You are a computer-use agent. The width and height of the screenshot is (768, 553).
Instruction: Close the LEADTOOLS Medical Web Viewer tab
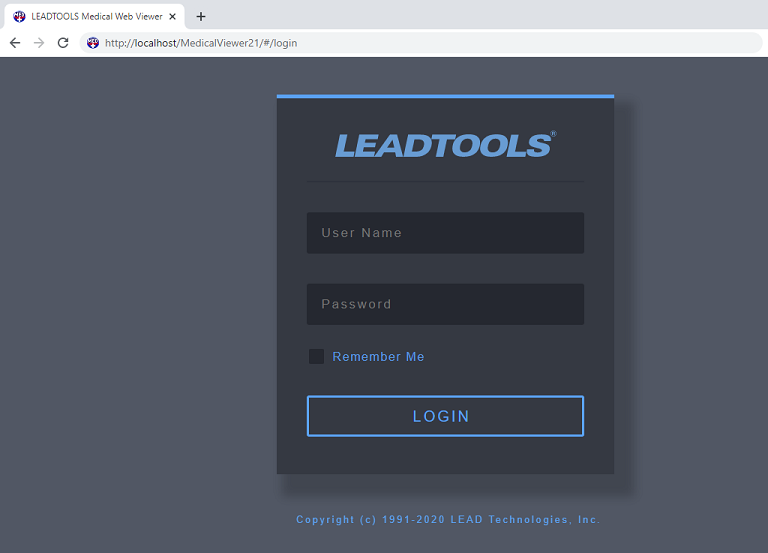[x=172, y=17]
